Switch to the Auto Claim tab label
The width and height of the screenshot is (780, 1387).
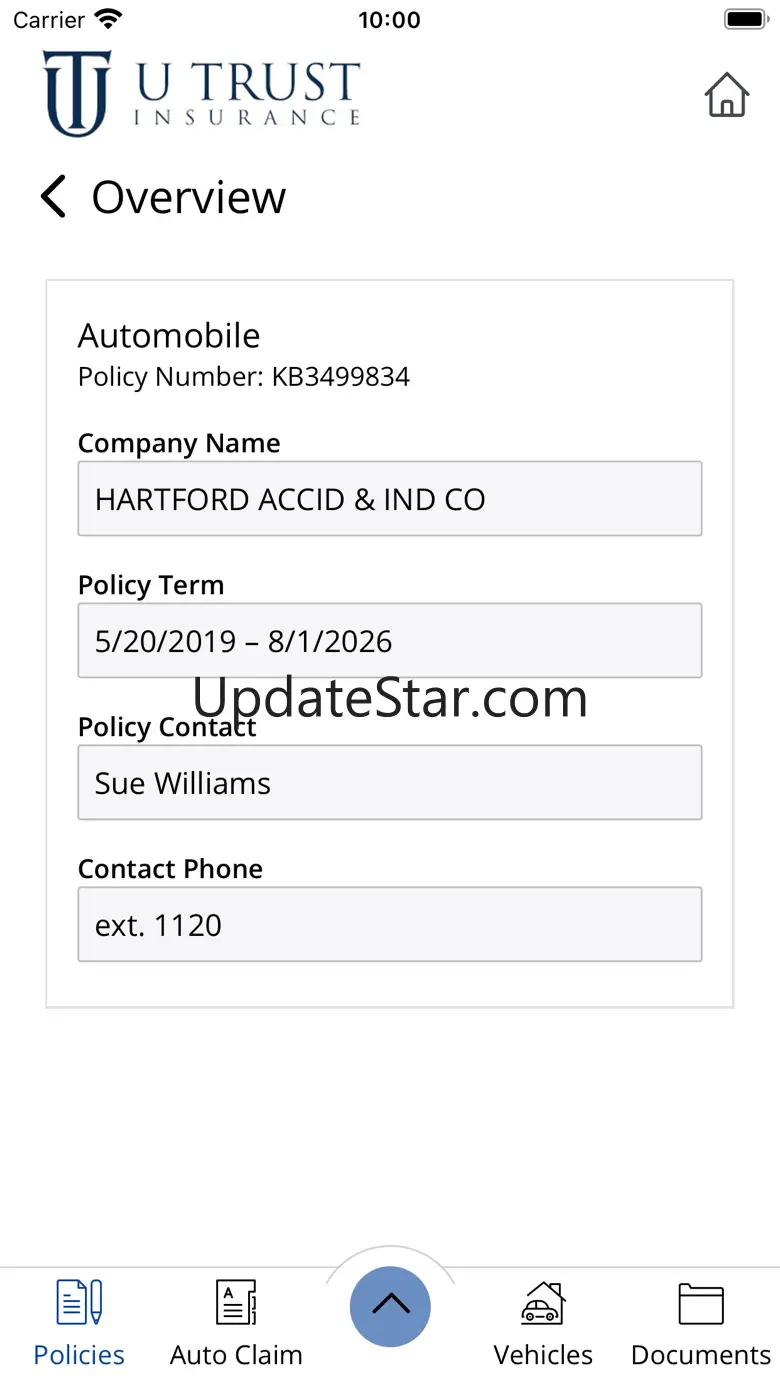point(236,1355)
